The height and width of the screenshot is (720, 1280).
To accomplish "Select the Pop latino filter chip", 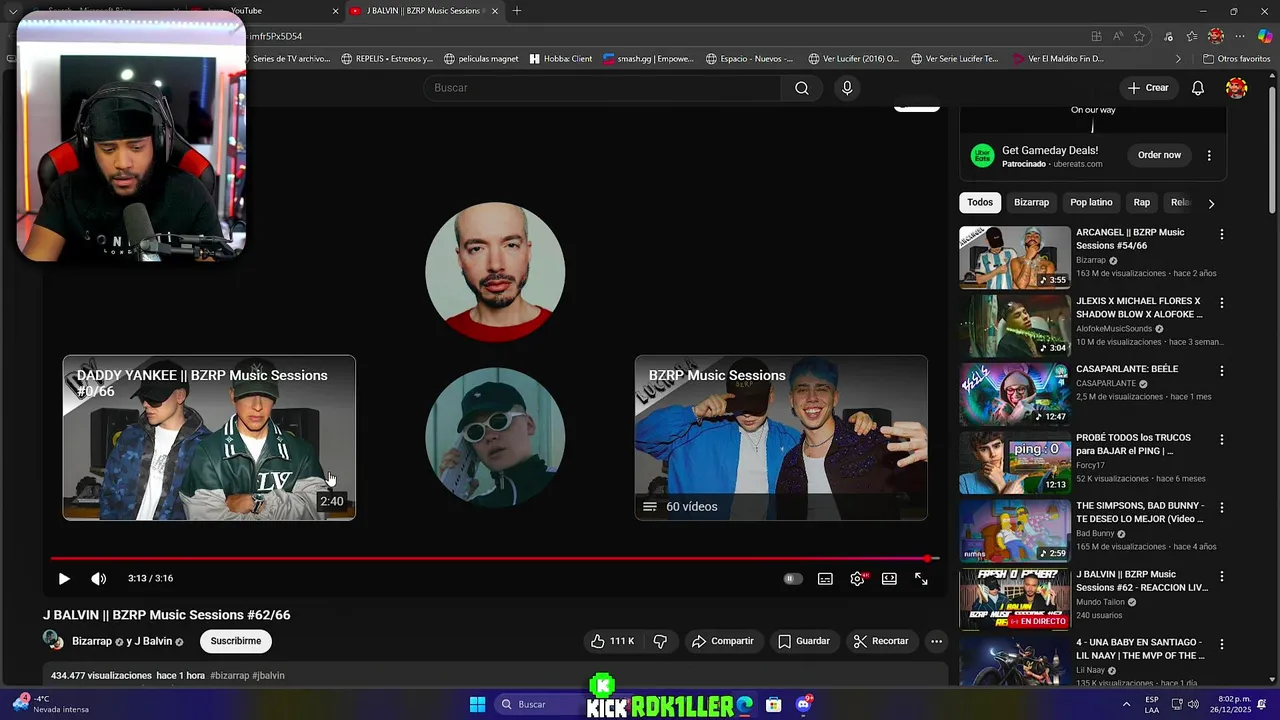I will pyautogui.click(x=1091, y=202).
